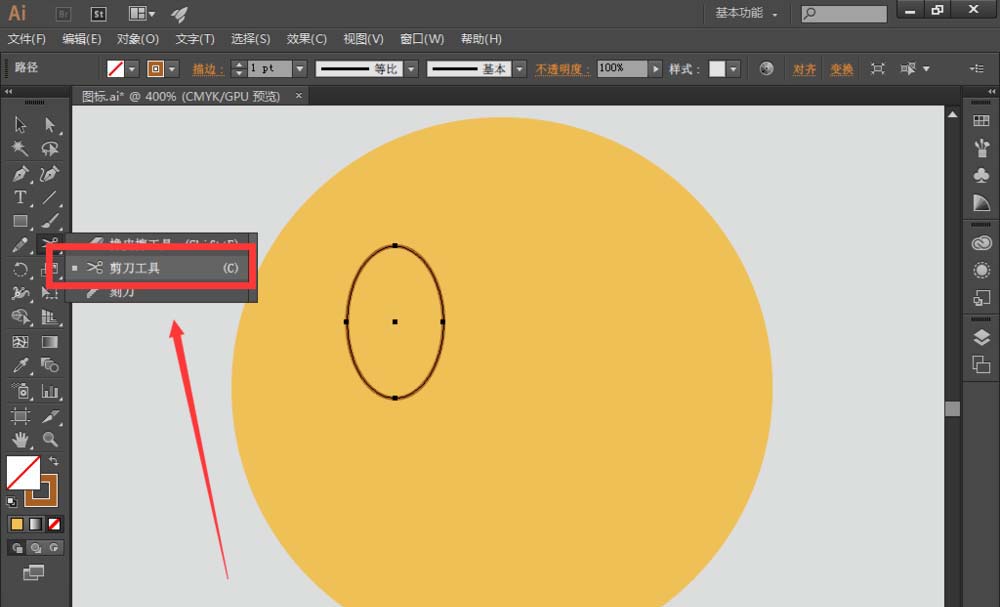The width and height of the screenshot is (1000, 607).
Task: Activate the Artboard tool
Action: (20, 416)
